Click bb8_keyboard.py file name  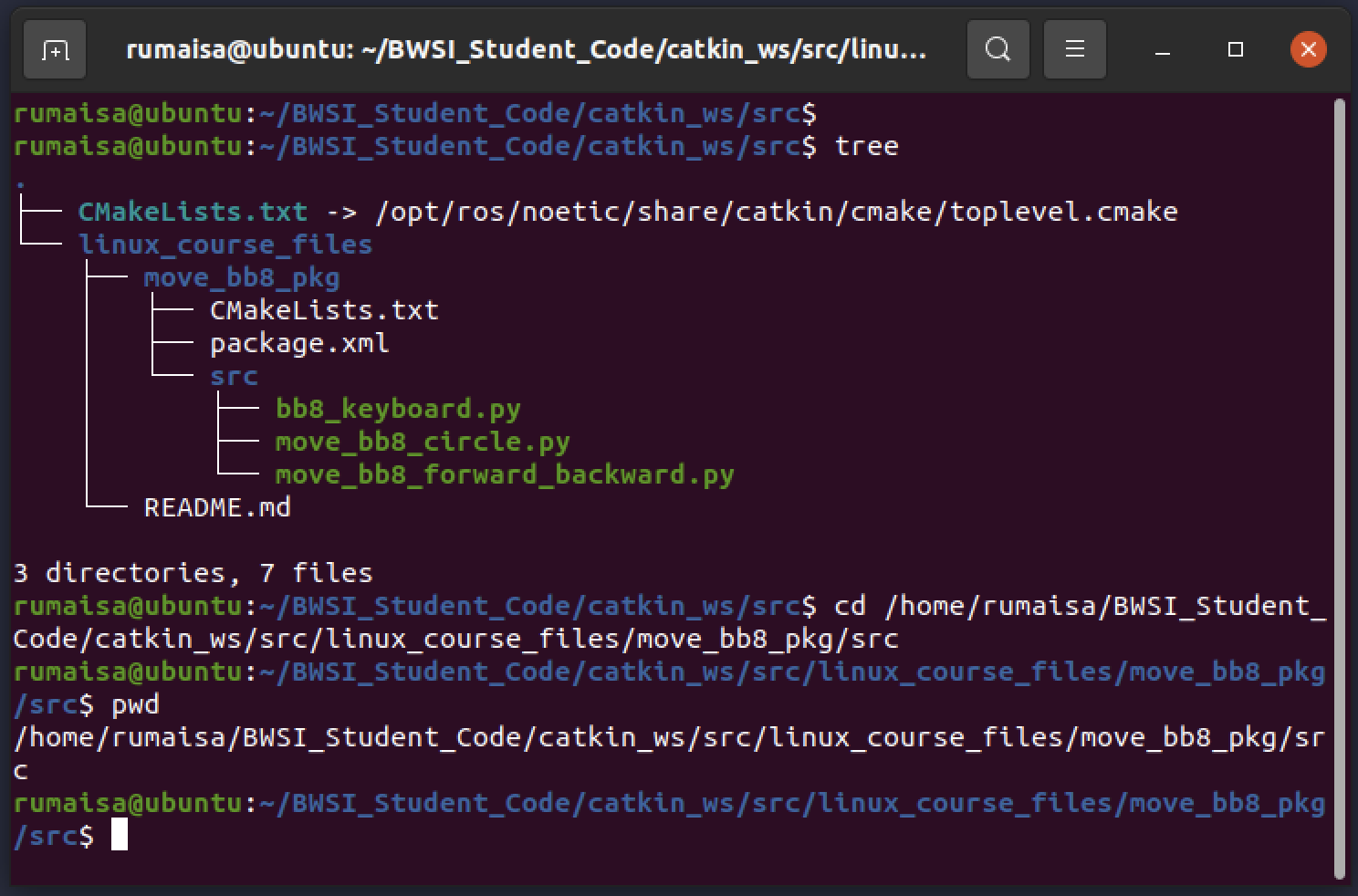tap(398, 409)
